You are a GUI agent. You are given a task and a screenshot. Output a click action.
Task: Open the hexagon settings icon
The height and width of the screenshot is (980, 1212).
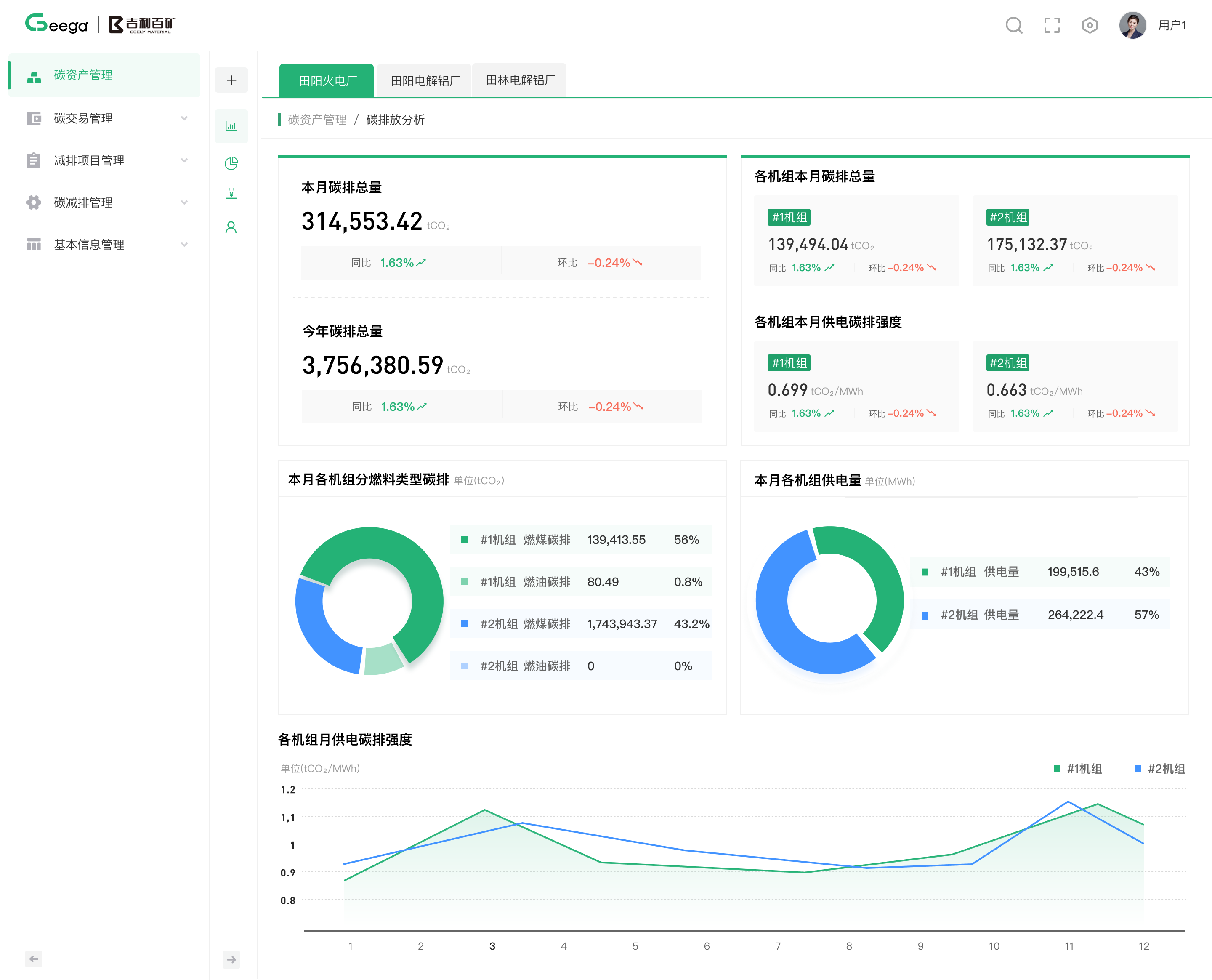[1090, 25]
